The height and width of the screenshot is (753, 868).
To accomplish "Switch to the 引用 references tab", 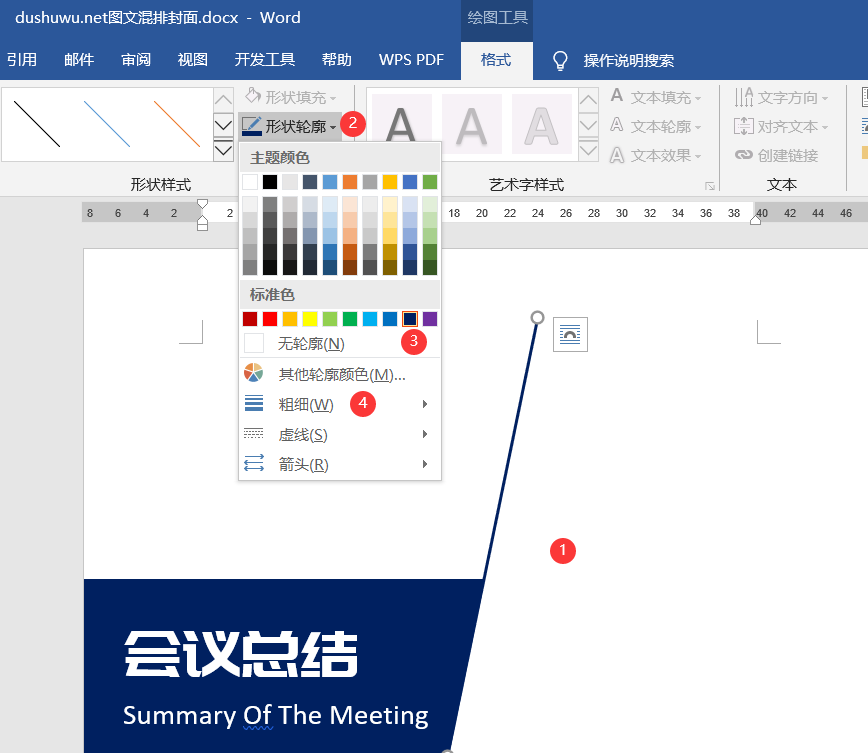I will [x=22, y=60].
